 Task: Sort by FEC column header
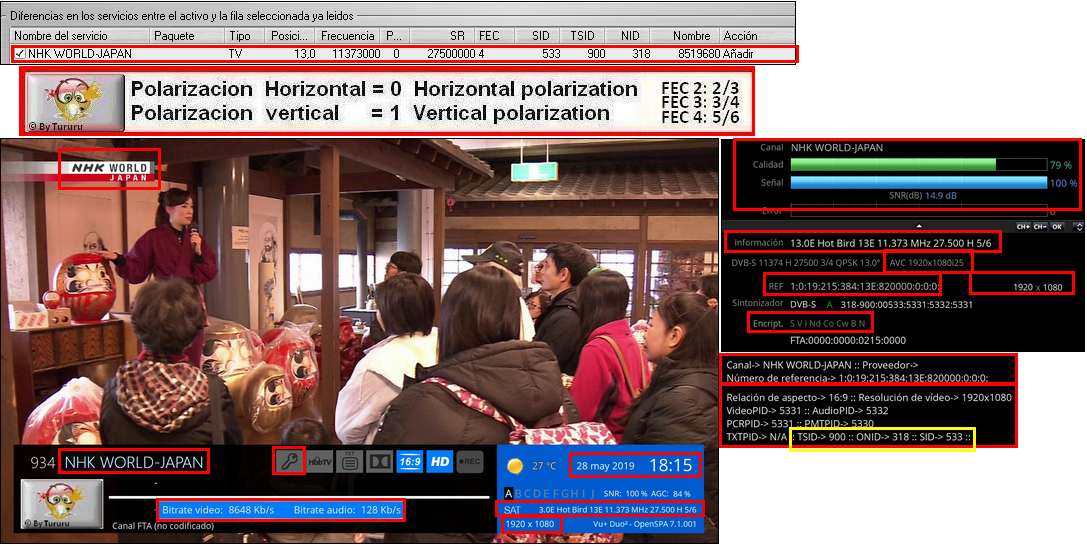pos(496,36)
